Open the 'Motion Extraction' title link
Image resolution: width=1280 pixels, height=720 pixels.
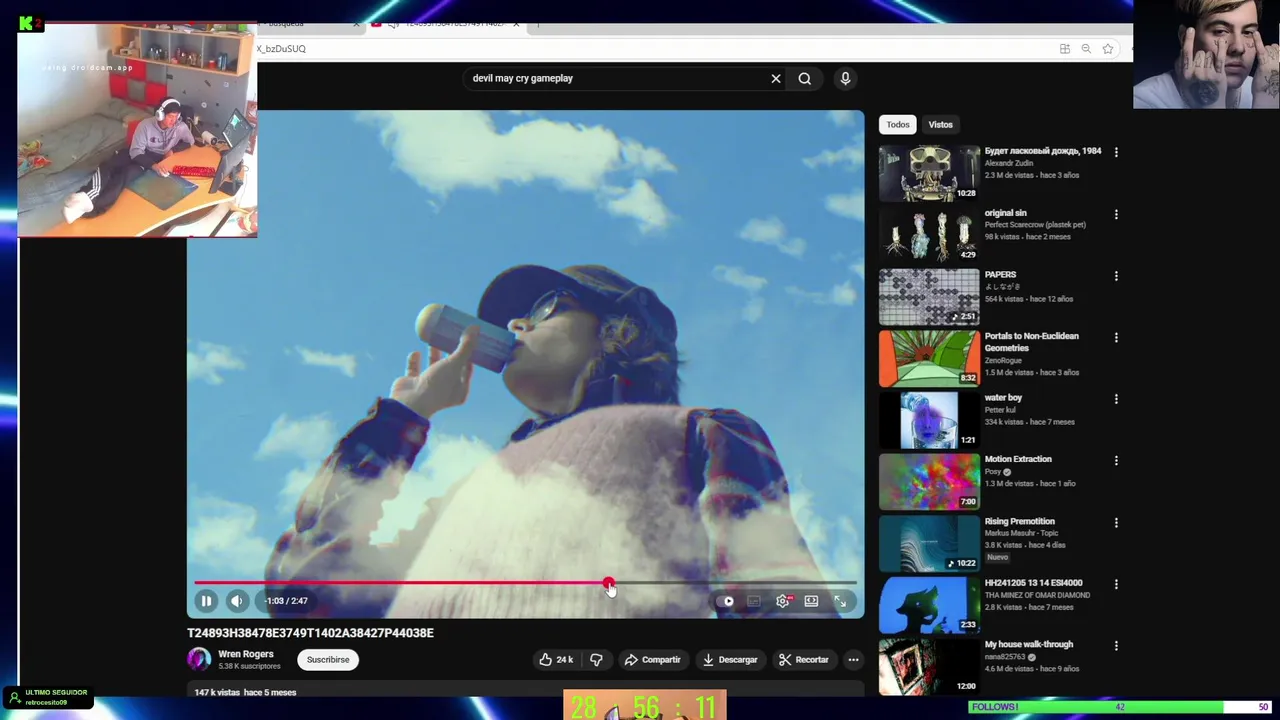point(1018,459)
